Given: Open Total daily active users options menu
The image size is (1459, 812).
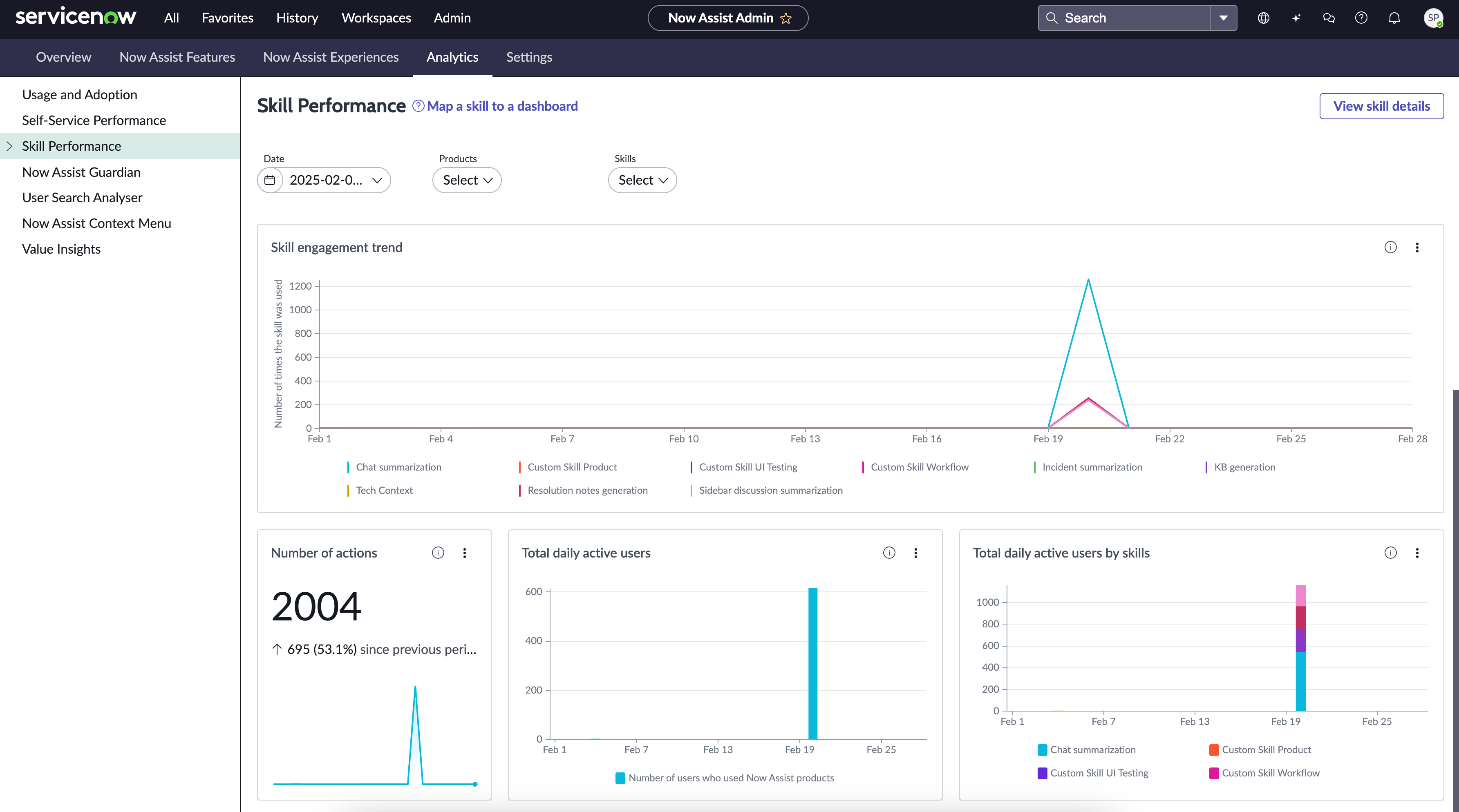Looking at the screenshot, I should point(916,553).
